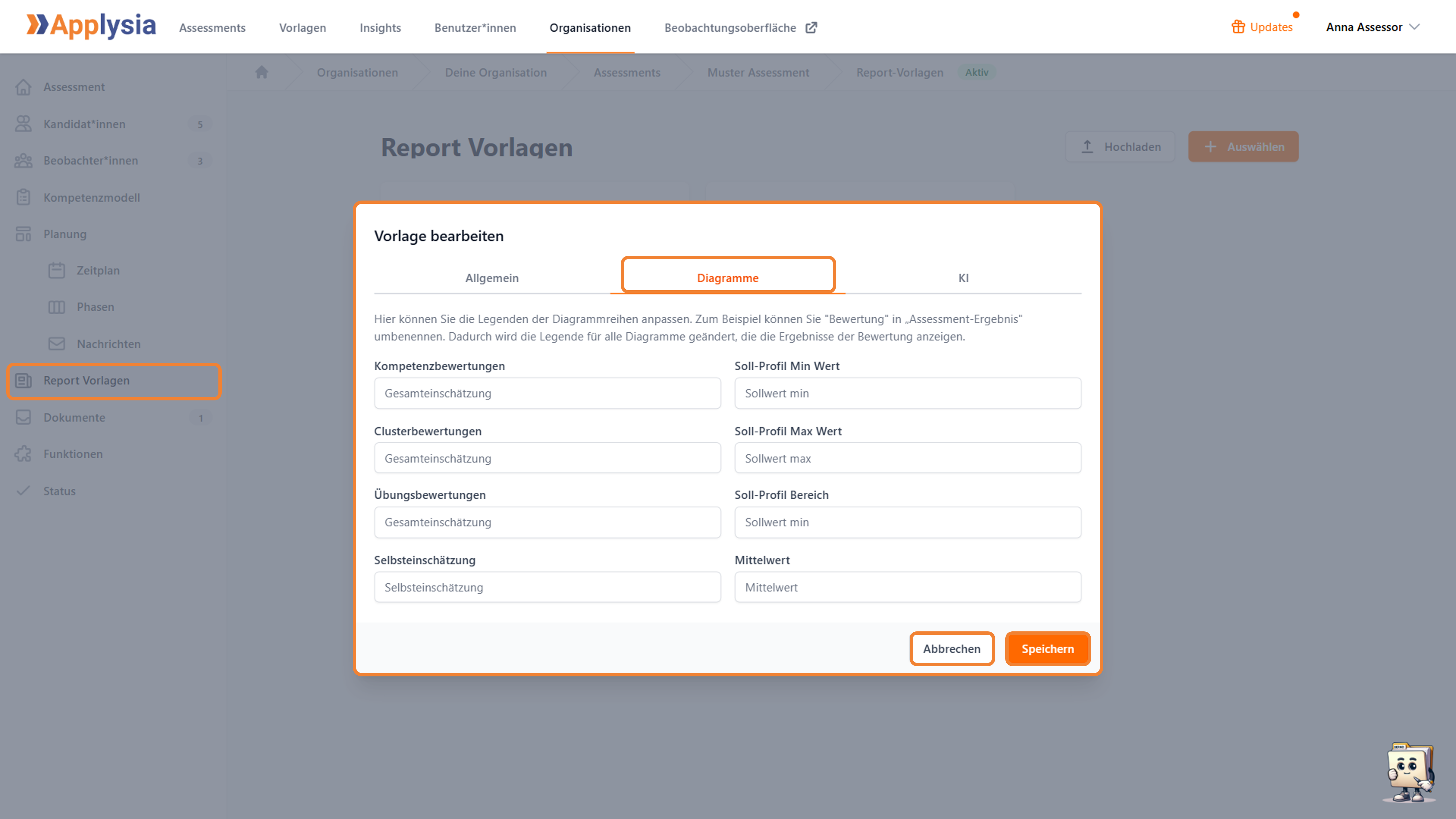Focus the Soll-Profil Max Wert input
Image resolution: width=1456 pixels, height=819 pixels.
click(x=908, y=458)
